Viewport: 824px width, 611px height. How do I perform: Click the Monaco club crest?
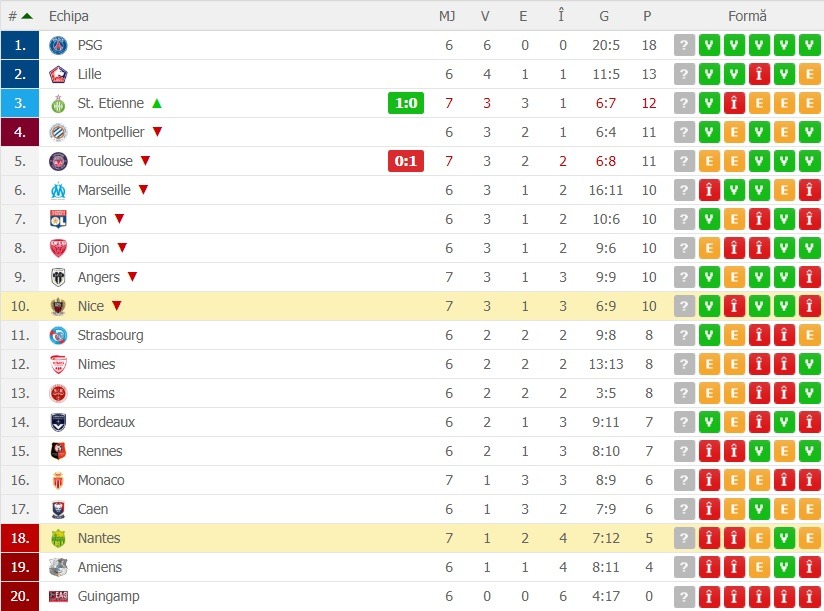click(58, 480)
